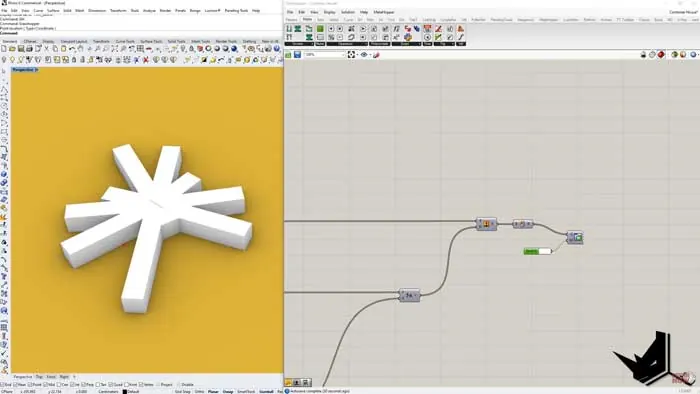Expand the Trig panel in Maths tab

(x=444, y=44)
